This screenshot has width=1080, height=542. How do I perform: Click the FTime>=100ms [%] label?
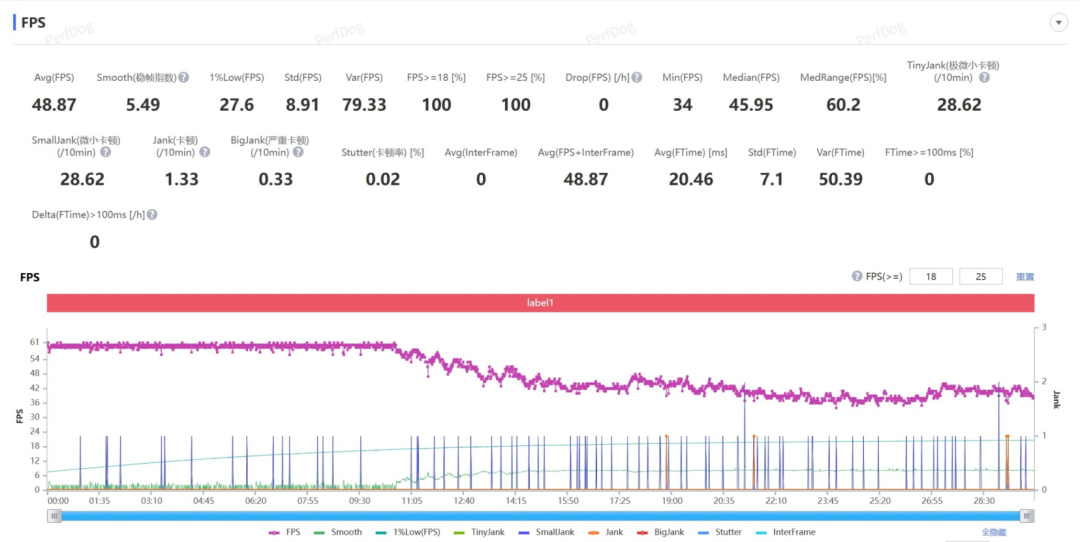click(929, 153)
